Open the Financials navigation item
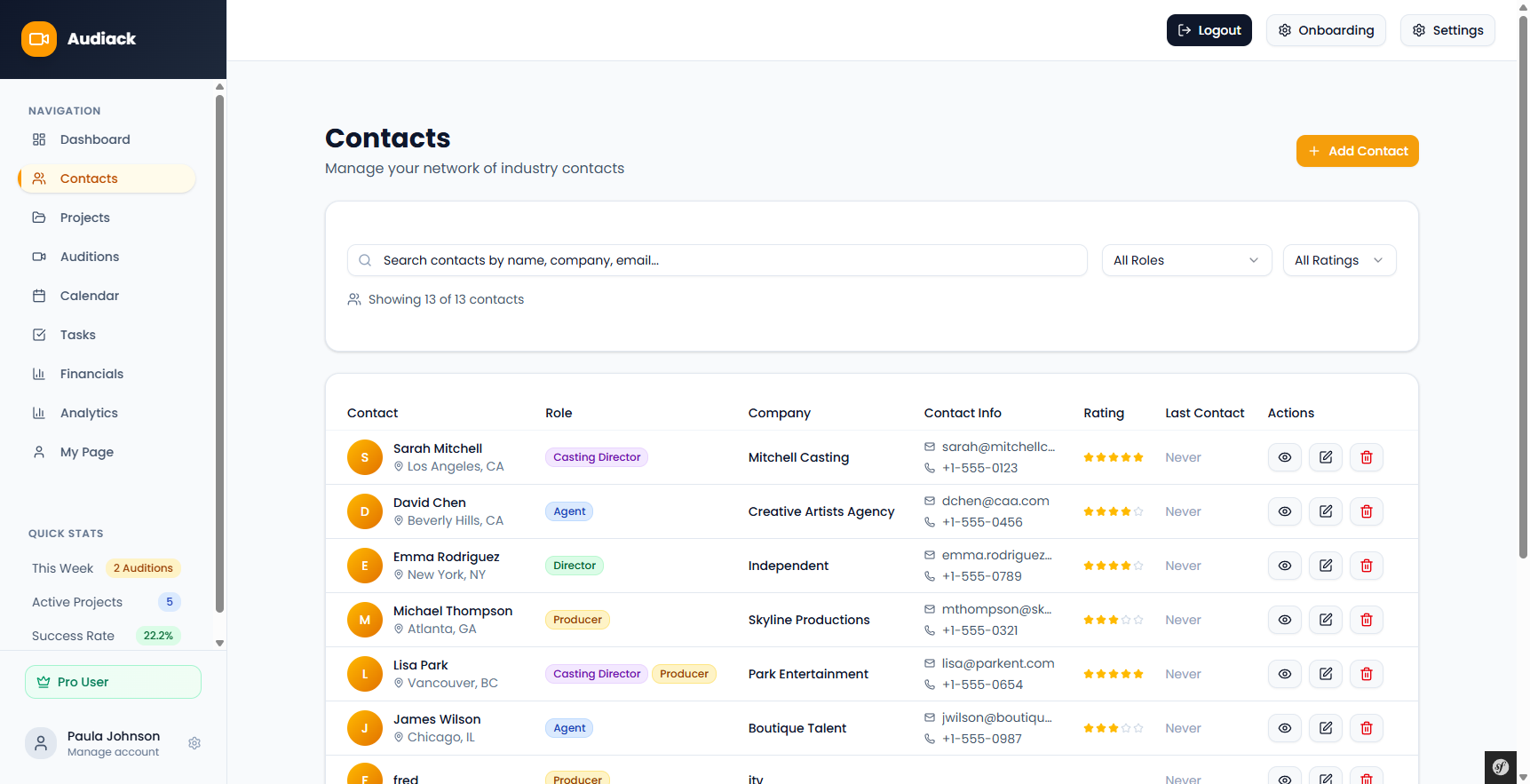 click(x=91, y=374)
